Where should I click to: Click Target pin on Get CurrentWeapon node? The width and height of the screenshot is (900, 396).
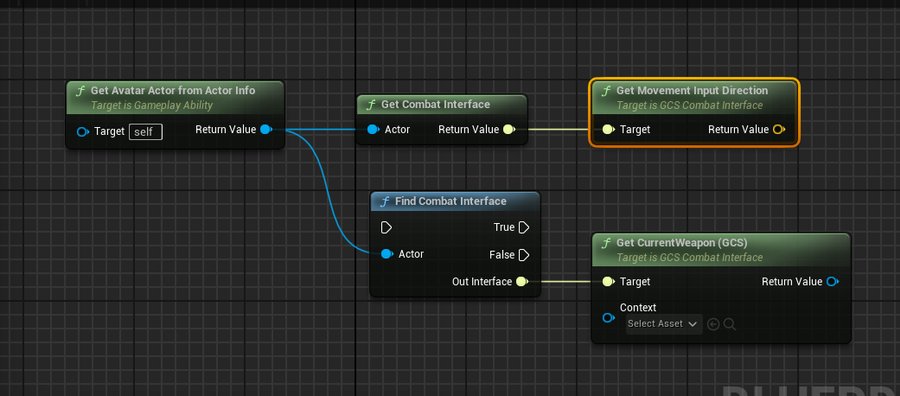[x=608, y=282]
